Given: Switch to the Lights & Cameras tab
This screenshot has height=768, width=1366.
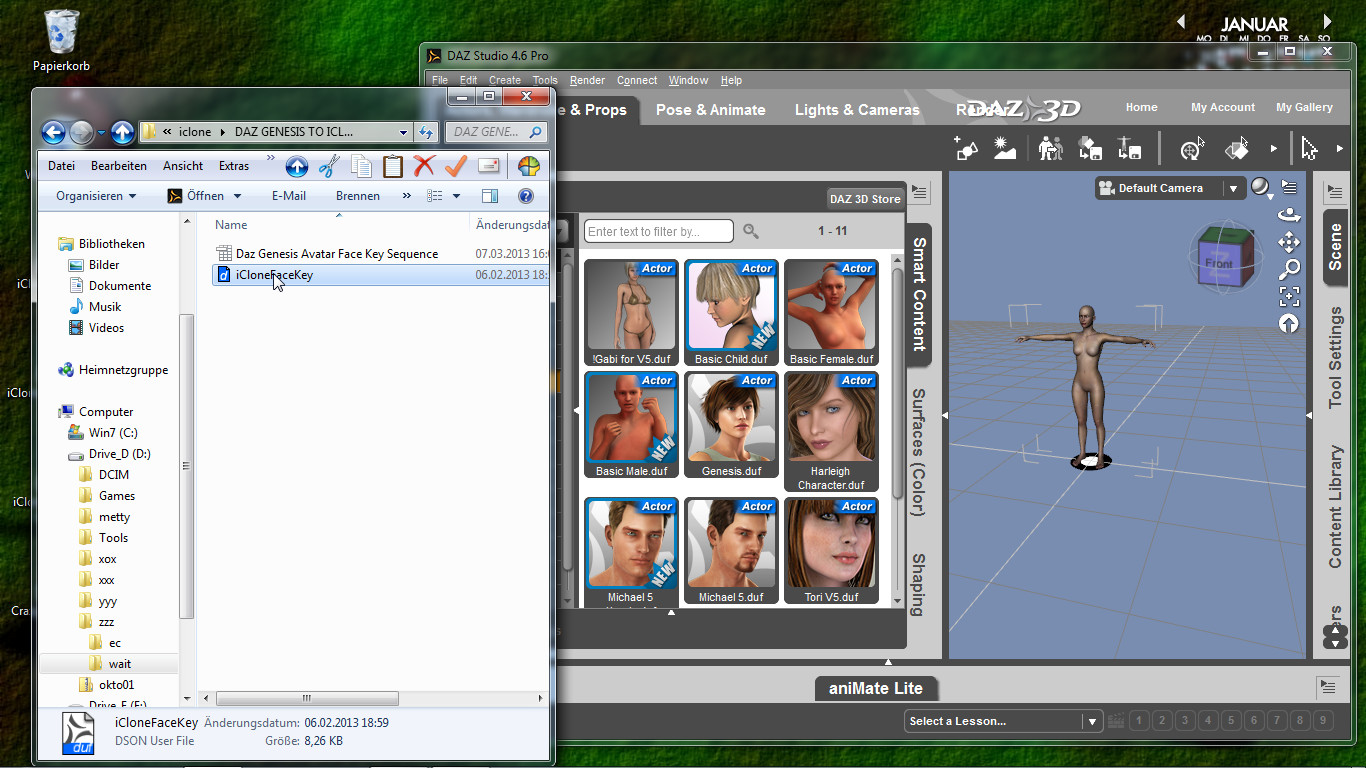Looking at the screenshot, I should [857, 110].
